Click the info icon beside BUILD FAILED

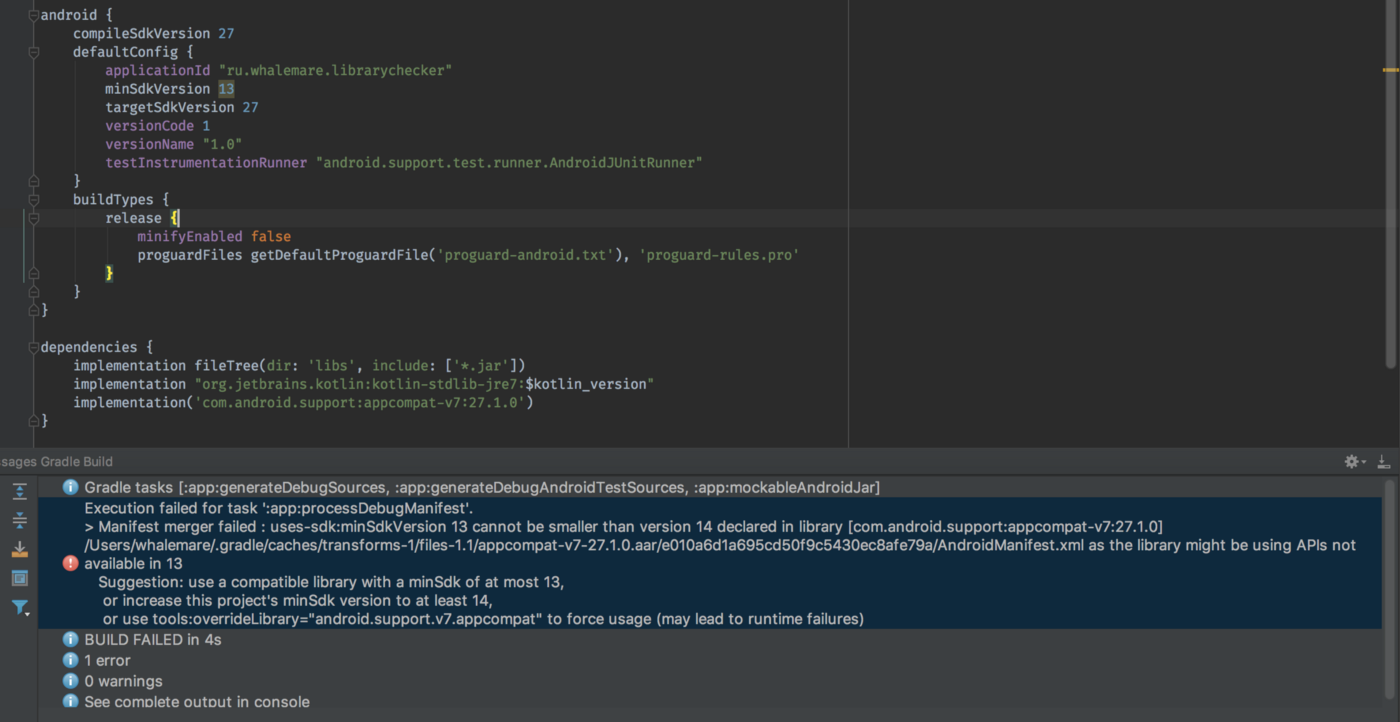click(70, 639)
